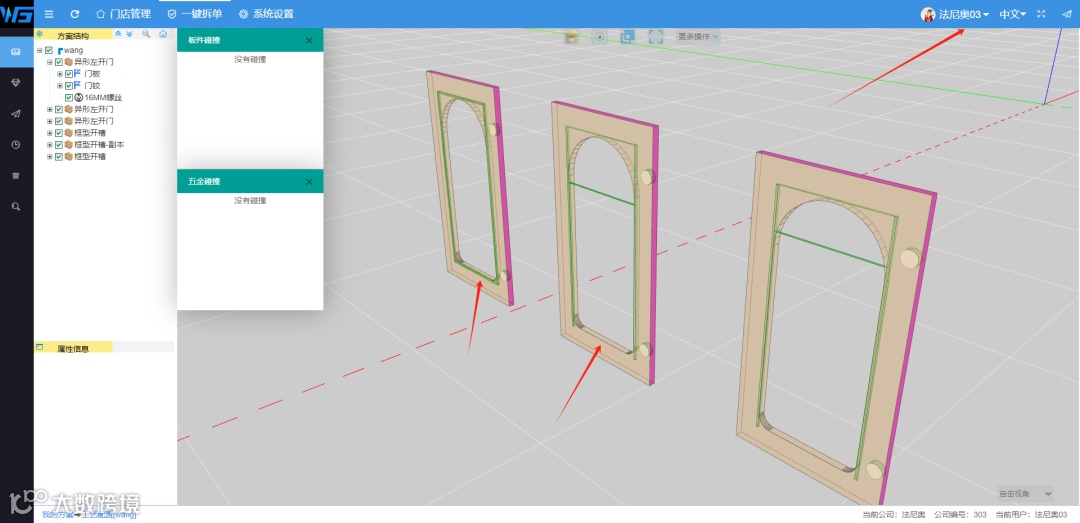The height and width of the screenshot is (523, 1080).
Task: Select the 16MM螺丝 tree label
Action: tap(103, 98)
